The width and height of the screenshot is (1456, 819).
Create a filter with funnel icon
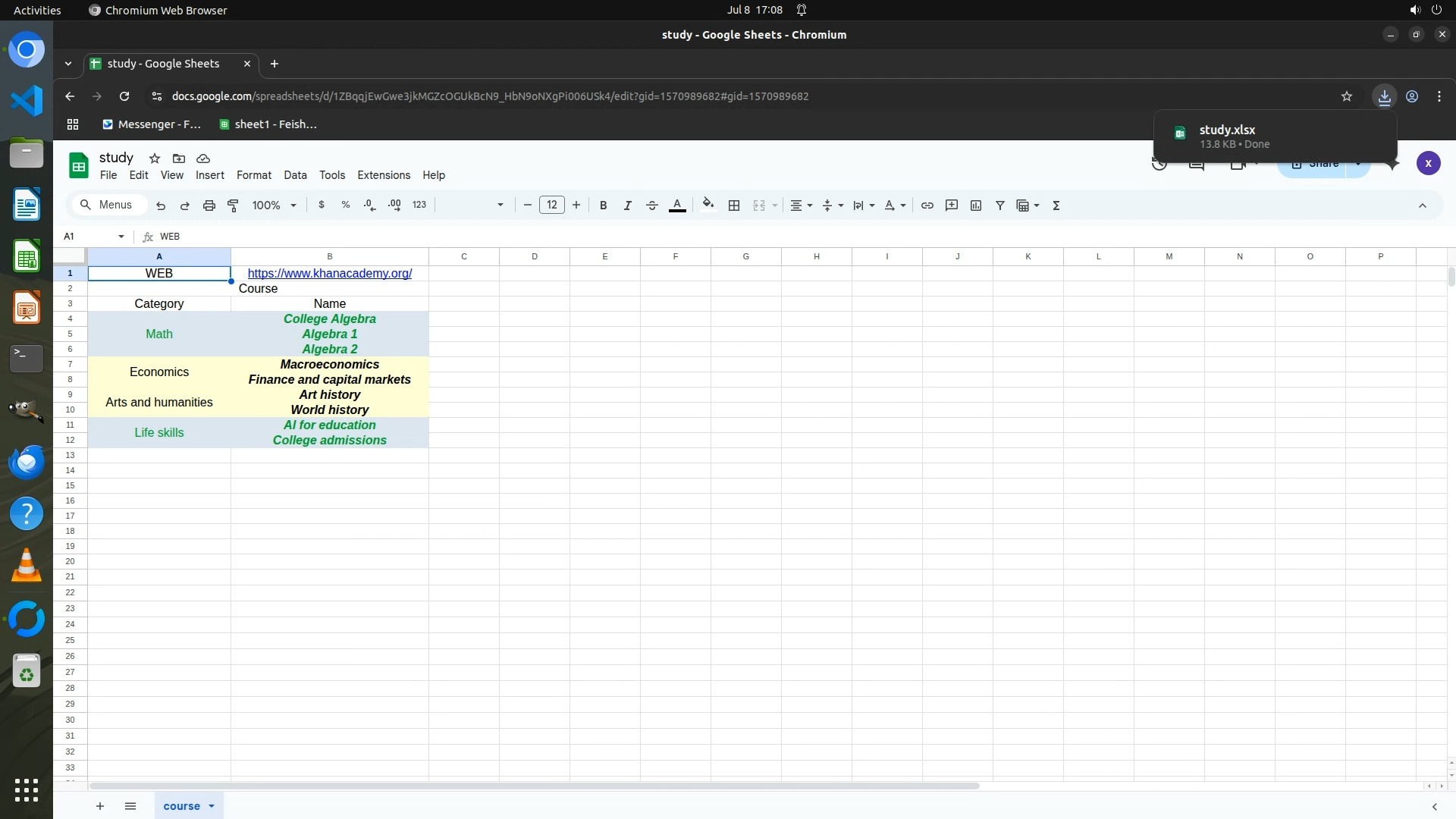[x=1000, y=206]
